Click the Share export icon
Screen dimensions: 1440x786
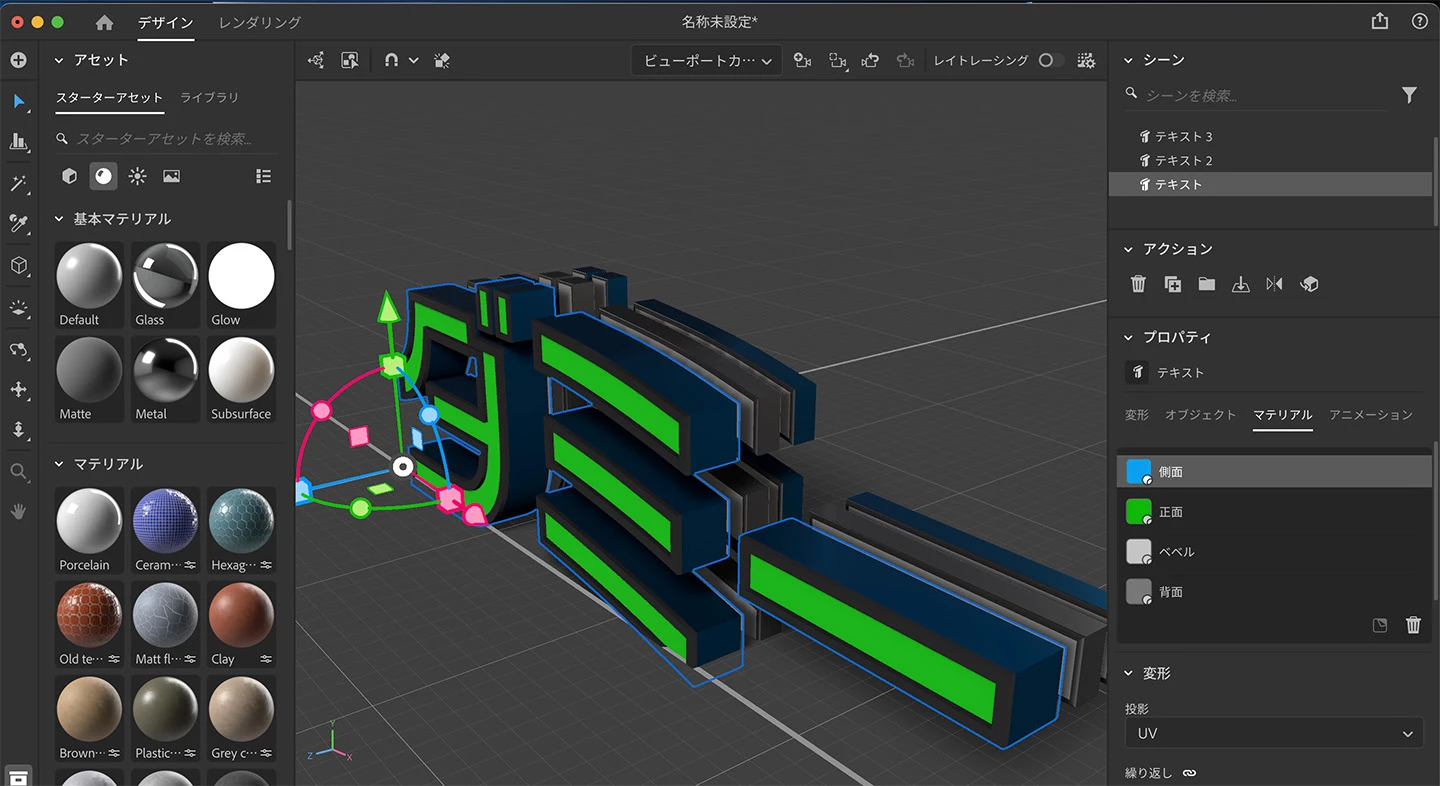(1380, 21)
